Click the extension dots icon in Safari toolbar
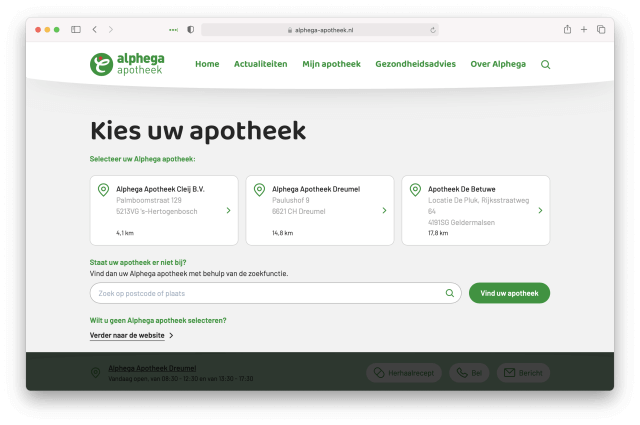Screen dimensions: 640x425 pyautogui.click(x=173, y=30)
